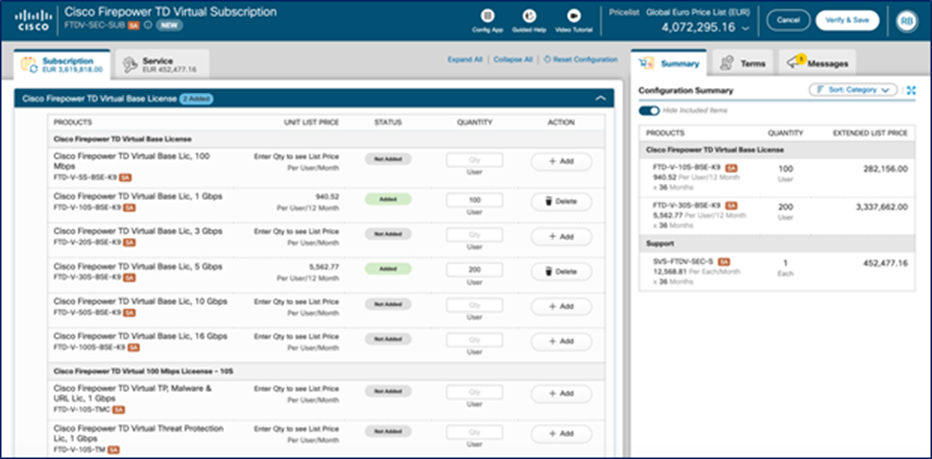Click Collapse All link

[x=513, y=59]
